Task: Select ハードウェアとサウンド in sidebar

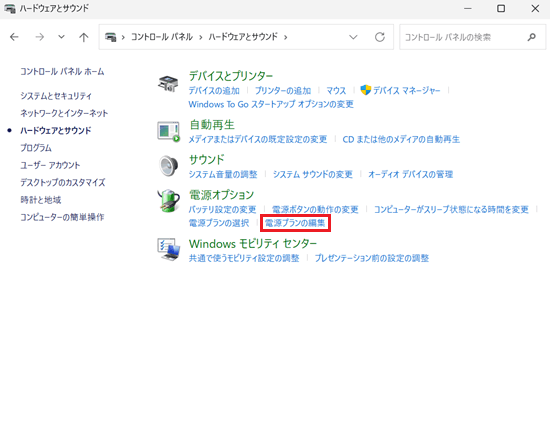Action: pos(55,130)
